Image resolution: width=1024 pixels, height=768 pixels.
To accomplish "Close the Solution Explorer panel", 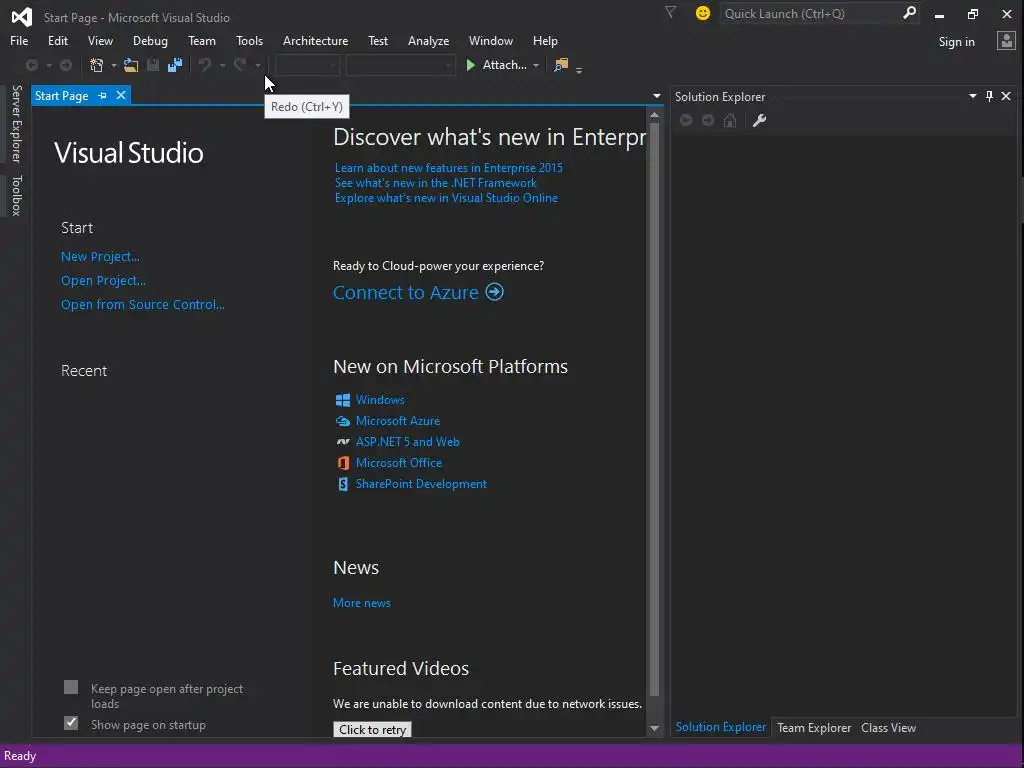I will pyautogui.click(x=1006, y=96).
